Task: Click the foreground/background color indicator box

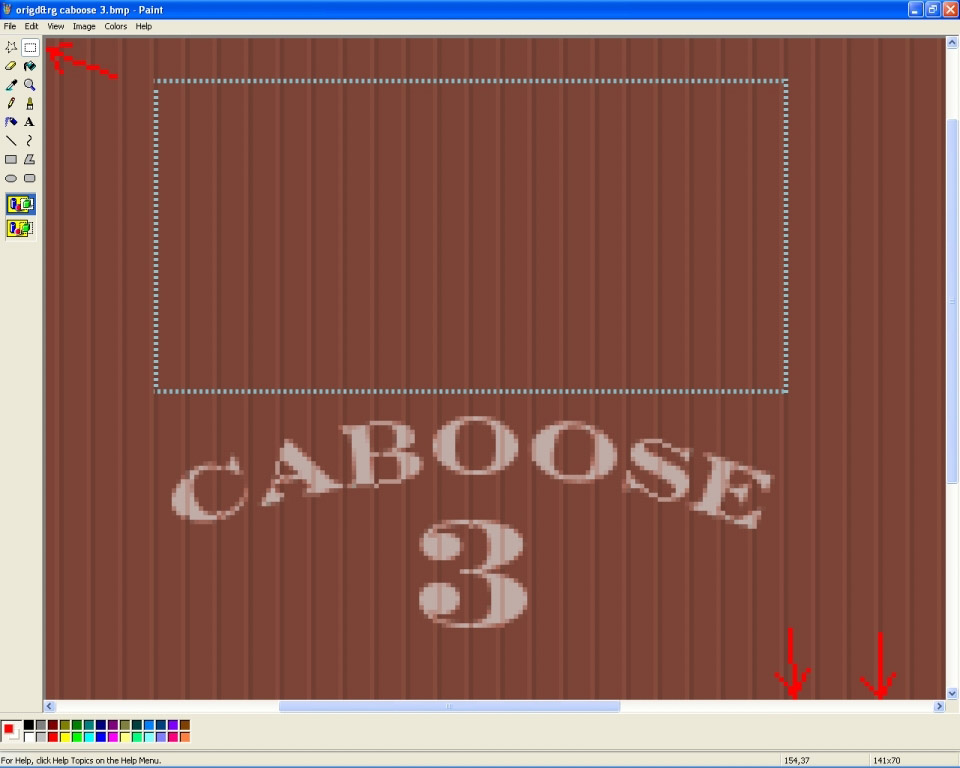Action: (11, 731)
